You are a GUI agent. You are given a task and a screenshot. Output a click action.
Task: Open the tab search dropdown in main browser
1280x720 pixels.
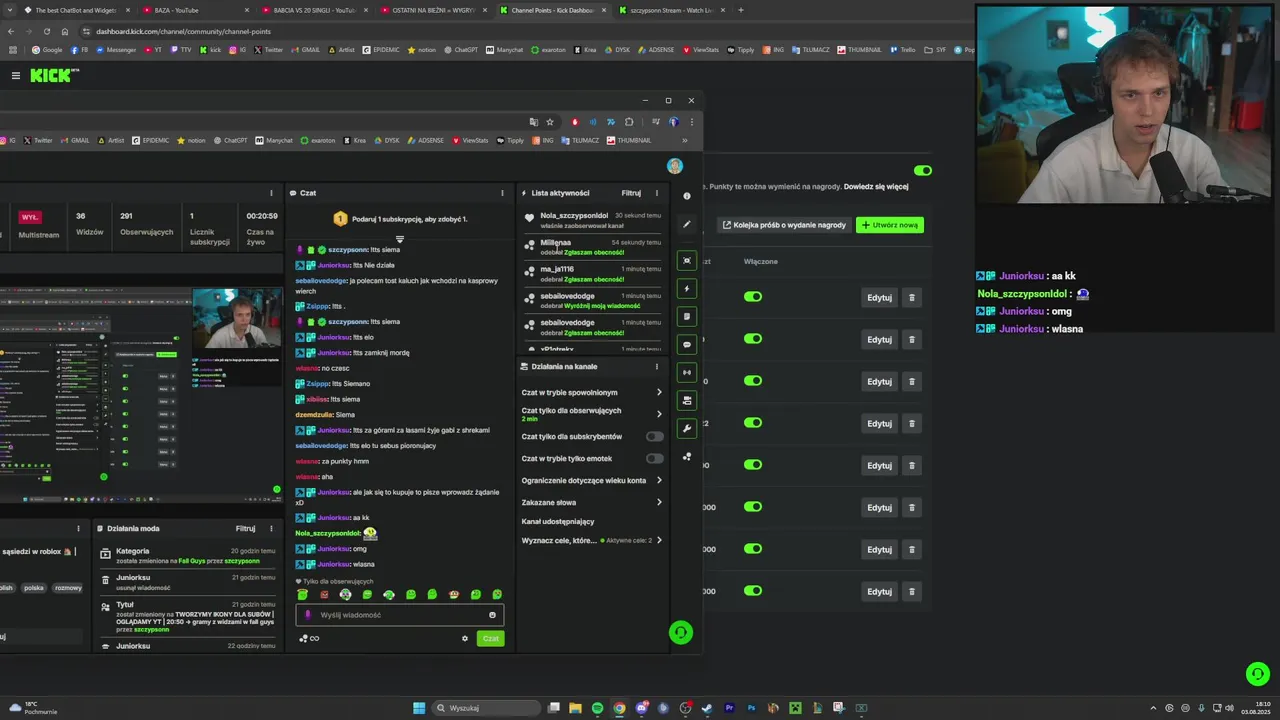point(11,10)
